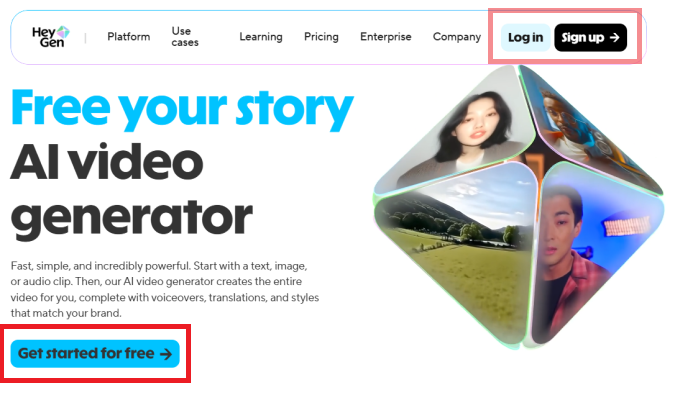The height and width of the screenshot is (400, 675).
Task: Click the Free your story headline
Action: click(x=182, y=109)
